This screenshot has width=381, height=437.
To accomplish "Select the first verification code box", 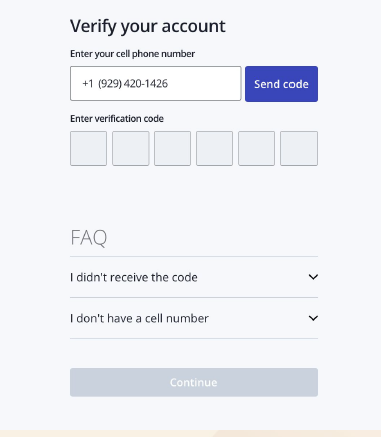I will pyautogui.click(x=88, y=148).
